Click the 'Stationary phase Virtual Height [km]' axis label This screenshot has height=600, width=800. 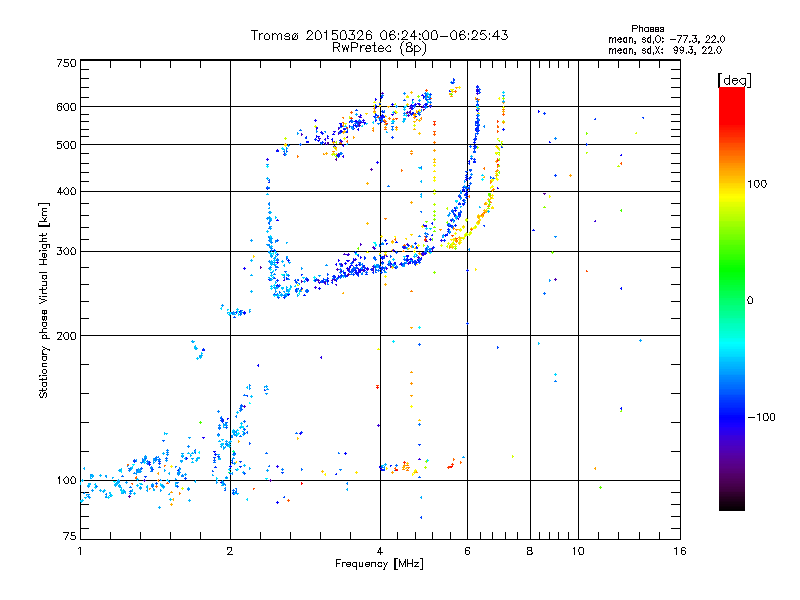point(44,301)
